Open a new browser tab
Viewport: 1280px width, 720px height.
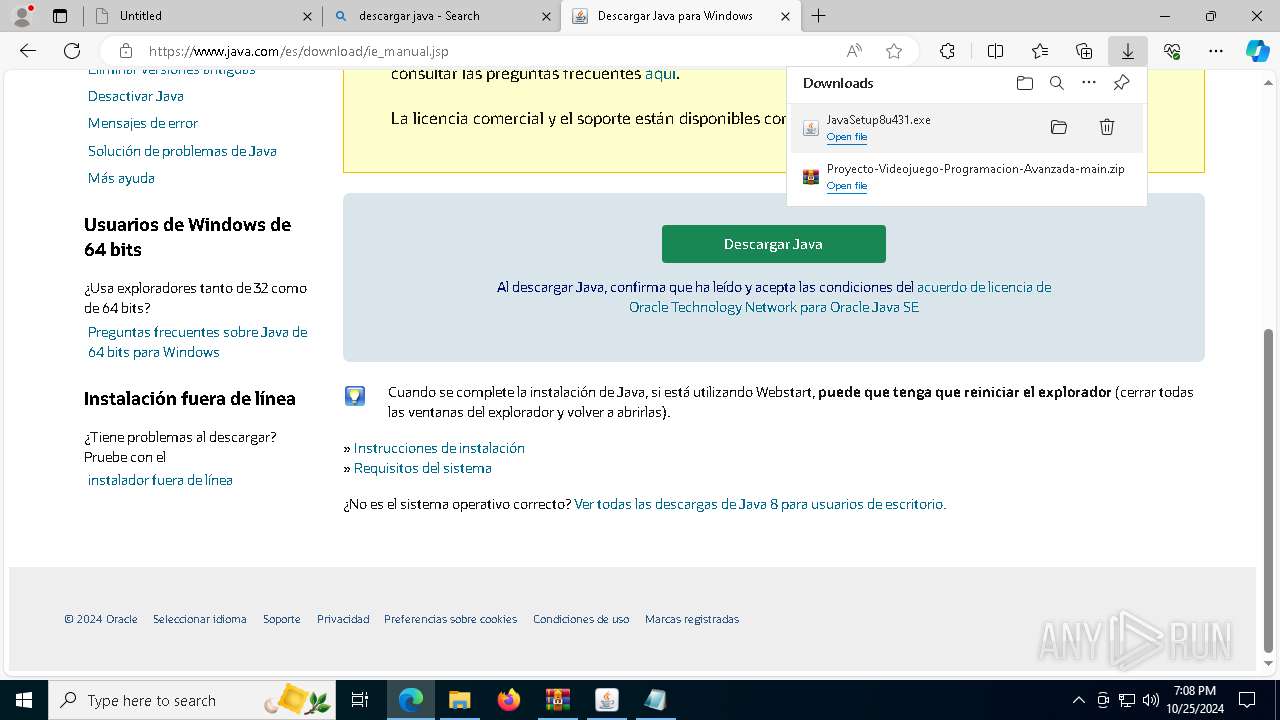pyautogui.click(x=819, y=16)
